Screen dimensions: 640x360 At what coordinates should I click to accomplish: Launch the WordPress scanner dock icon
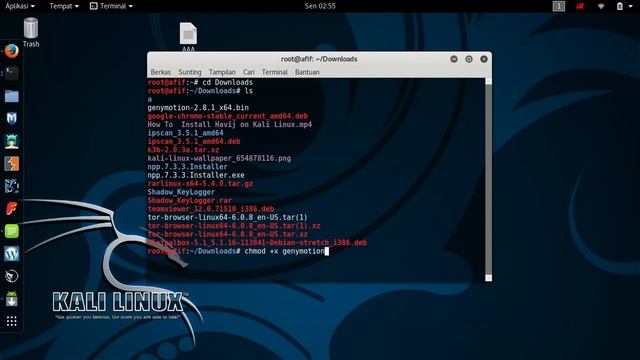pos(11,253)
